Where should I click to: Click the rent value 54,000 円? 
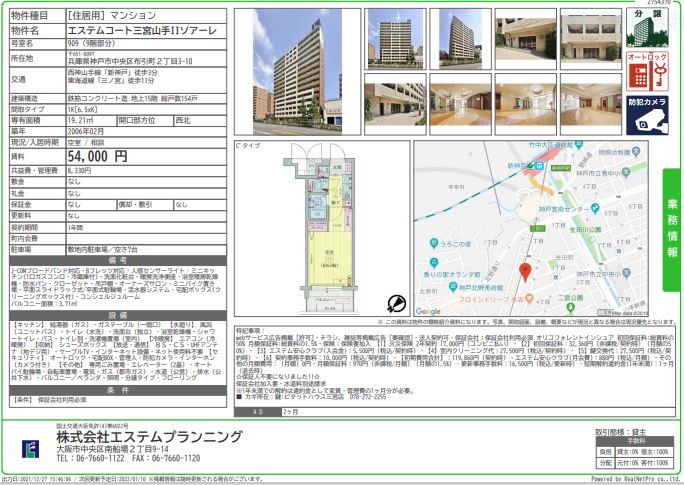tap(97, 156)
